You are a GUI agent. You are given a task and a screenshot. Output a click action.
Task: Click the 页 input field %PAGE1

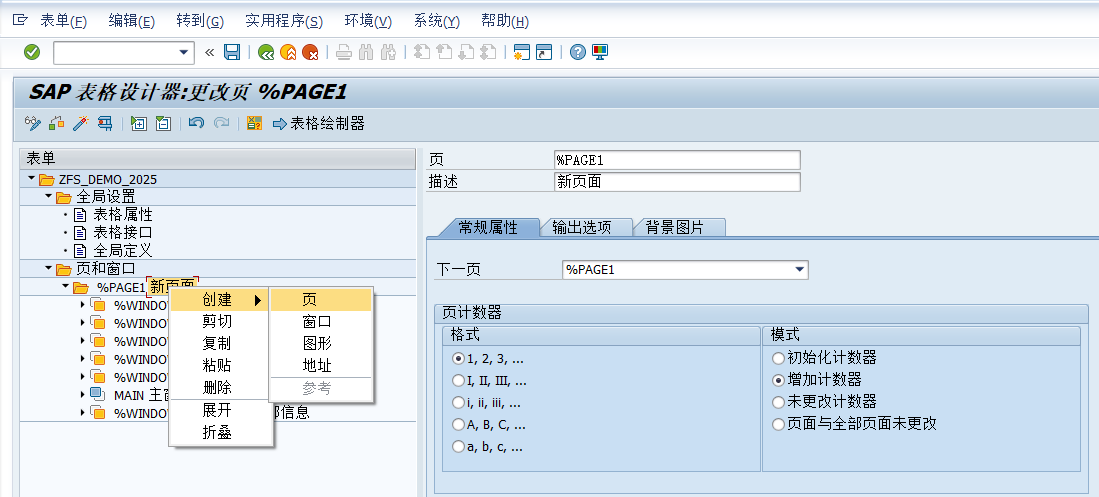coord(676,160)
